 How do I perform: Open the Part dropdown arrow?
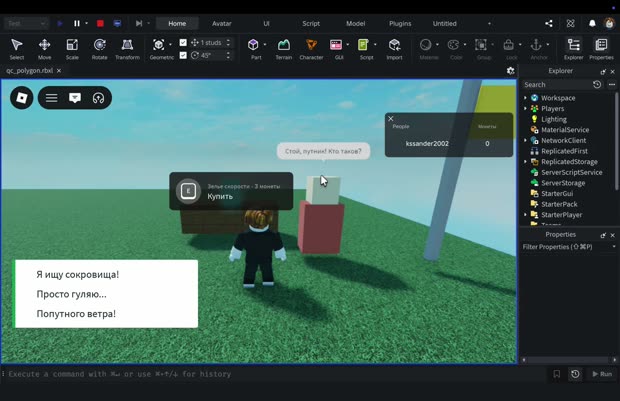(265, 45)
